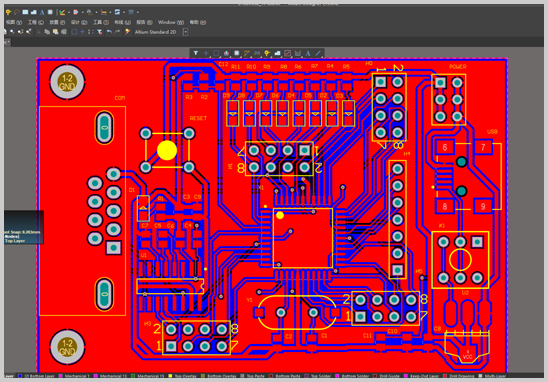Click the place line icon in floating toolbar

point(318,53)
